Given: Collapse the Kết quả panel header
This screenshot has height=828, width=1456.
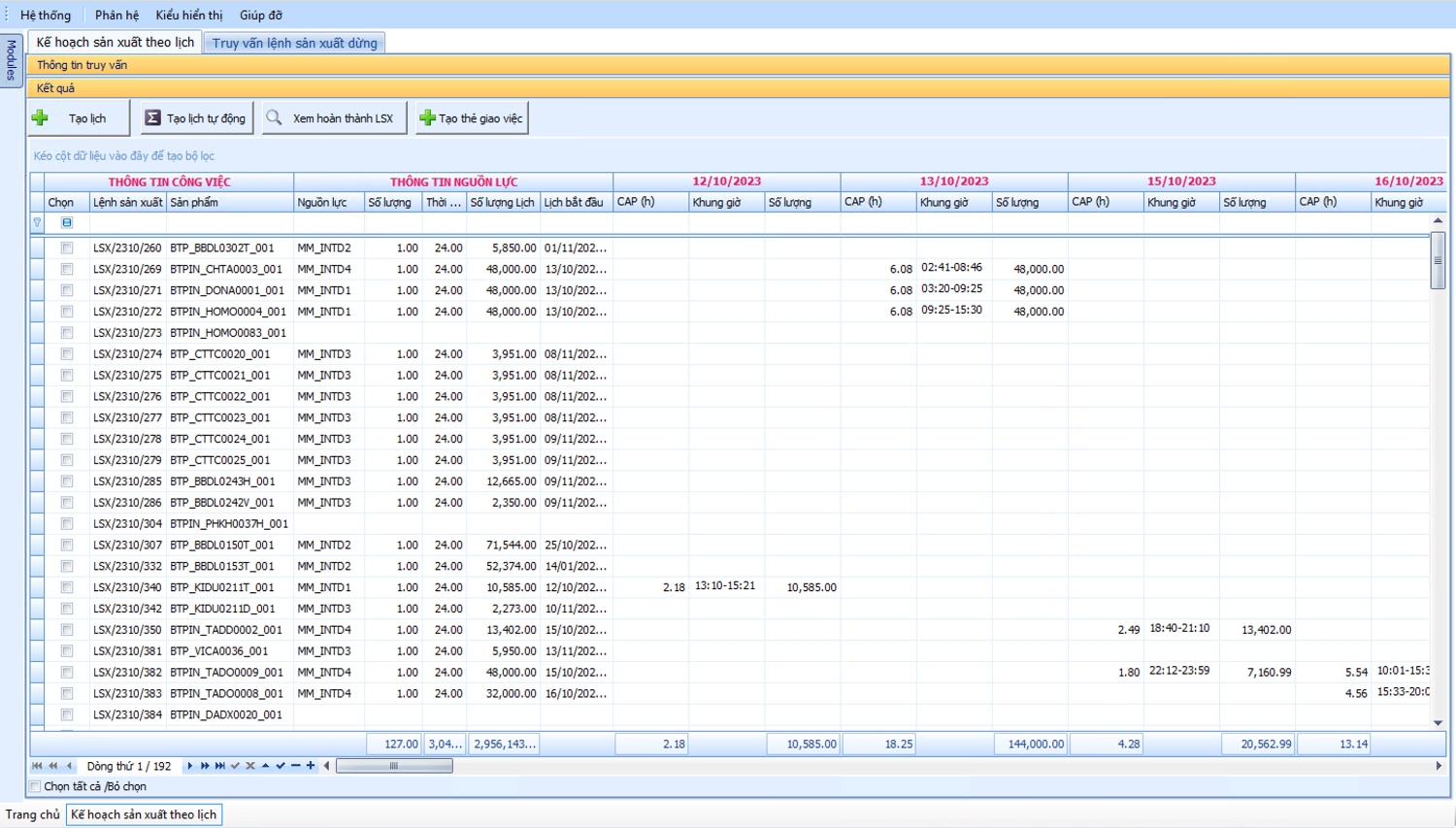Looking at the screenshot, I should click(739, 87).
